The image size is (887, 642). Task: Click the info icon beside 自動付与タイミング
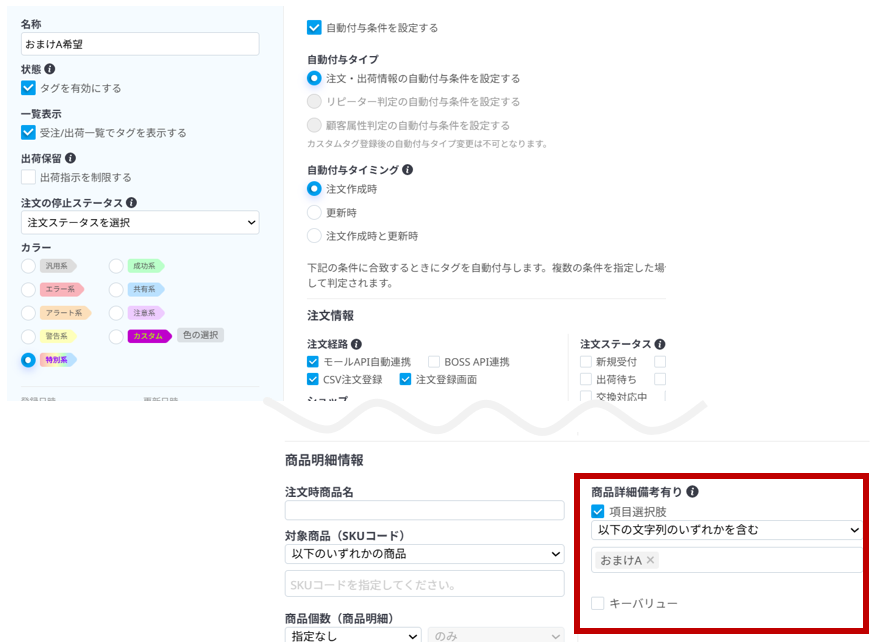click(410, 170)
